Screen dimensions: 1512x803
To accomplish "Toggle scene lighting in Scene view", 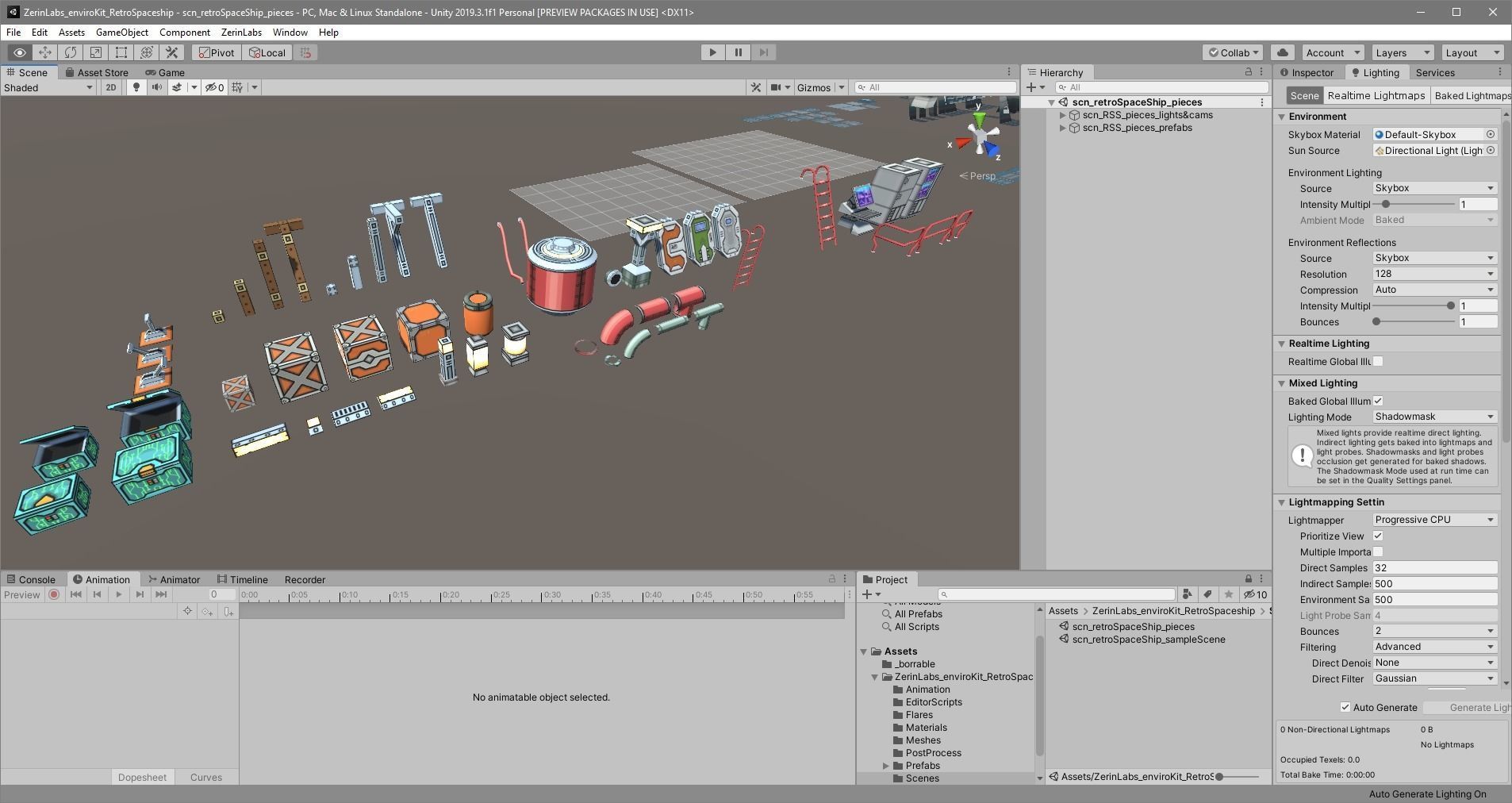I will [136, 87].
